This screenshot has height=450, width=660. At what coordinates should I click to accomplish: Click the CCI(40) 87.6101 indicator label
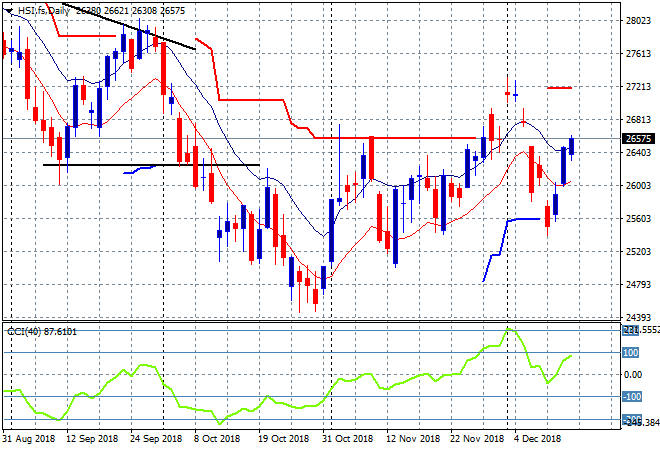pos(42,332)
